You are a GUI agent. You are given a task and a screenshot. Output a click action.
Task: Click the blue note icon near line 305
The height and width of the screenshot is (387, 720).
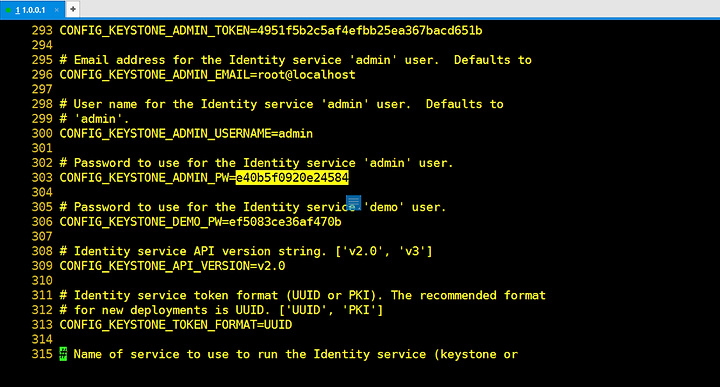click(x=353, y=202)
